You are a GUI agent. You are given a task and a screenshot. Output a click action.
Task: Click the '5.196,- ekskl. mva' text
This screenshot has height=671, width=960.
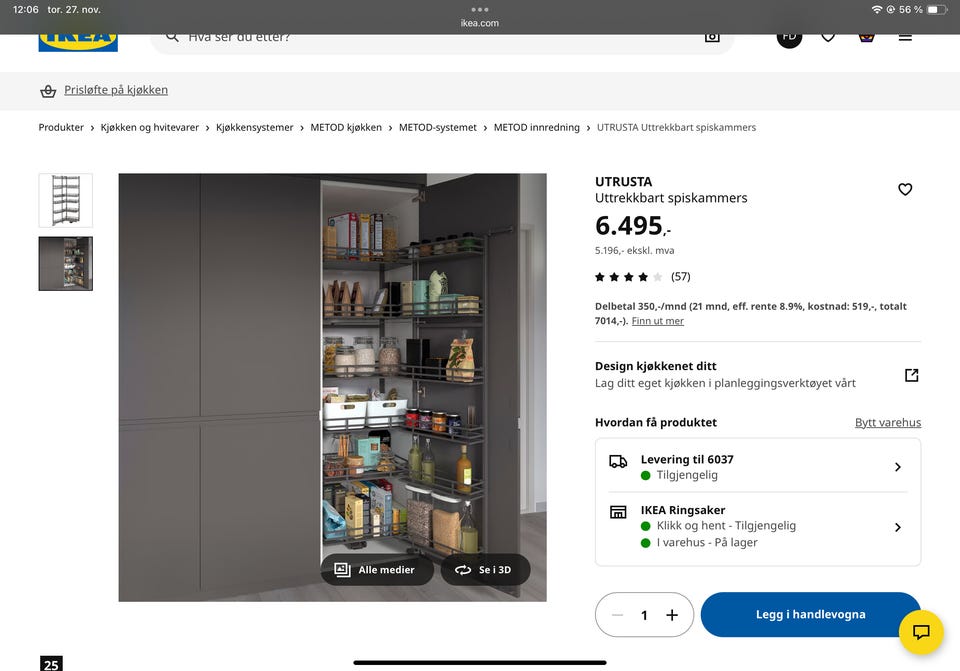point(634,250)
